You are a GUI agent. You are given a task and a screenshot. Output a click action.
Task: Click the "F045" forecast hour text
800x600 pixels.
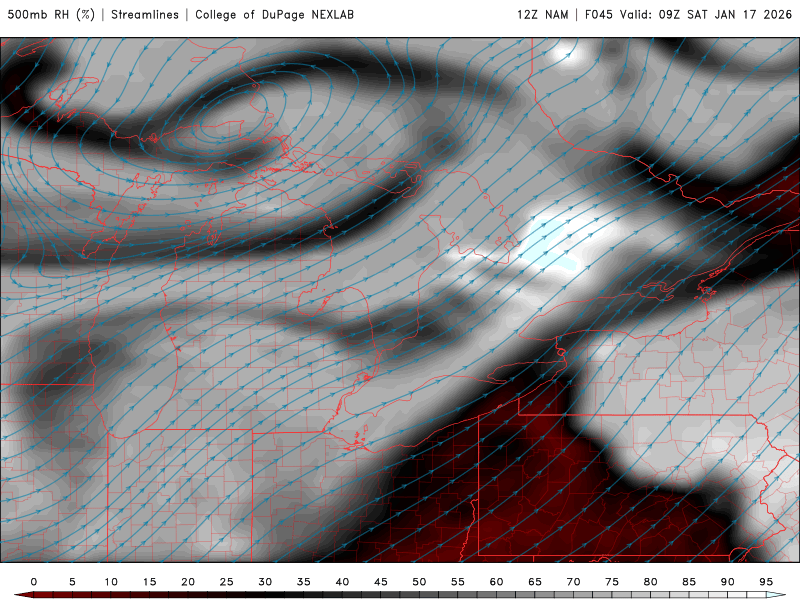(x=598, y=14)
